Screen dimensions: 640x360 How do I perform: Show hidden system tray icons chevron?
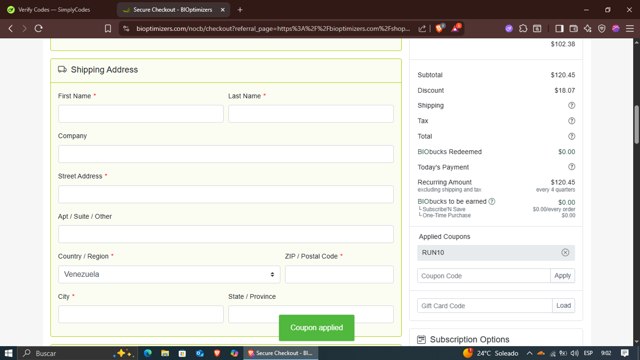(x=529, y=353)
